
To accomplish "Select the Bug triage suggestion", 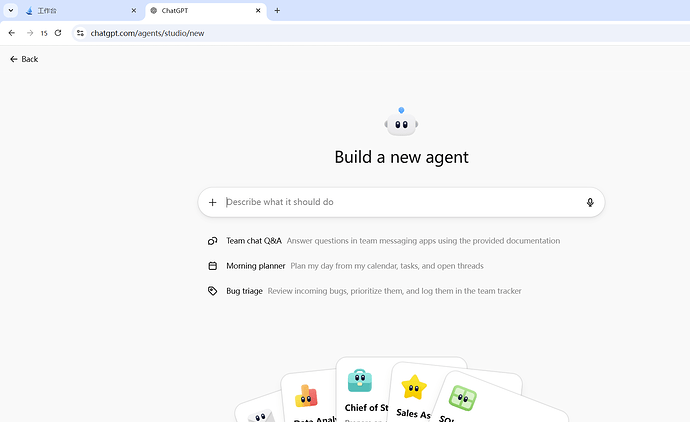I will pyautogui.click(x=364, y=291).
